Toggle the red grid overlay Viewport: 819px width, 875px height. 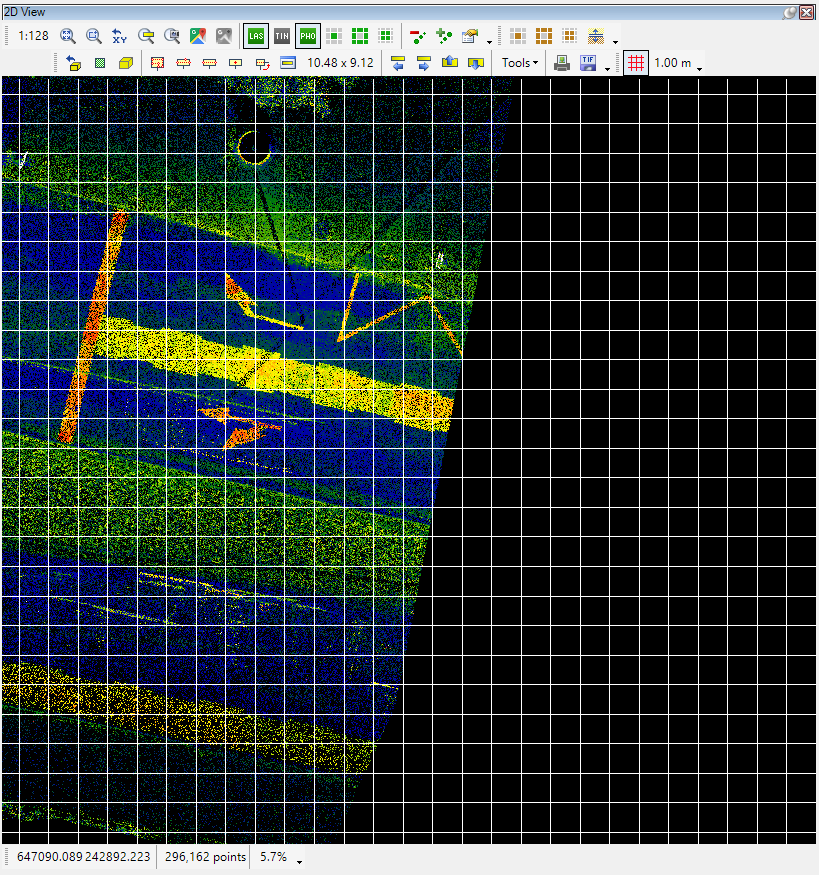(x=636, y=63)
